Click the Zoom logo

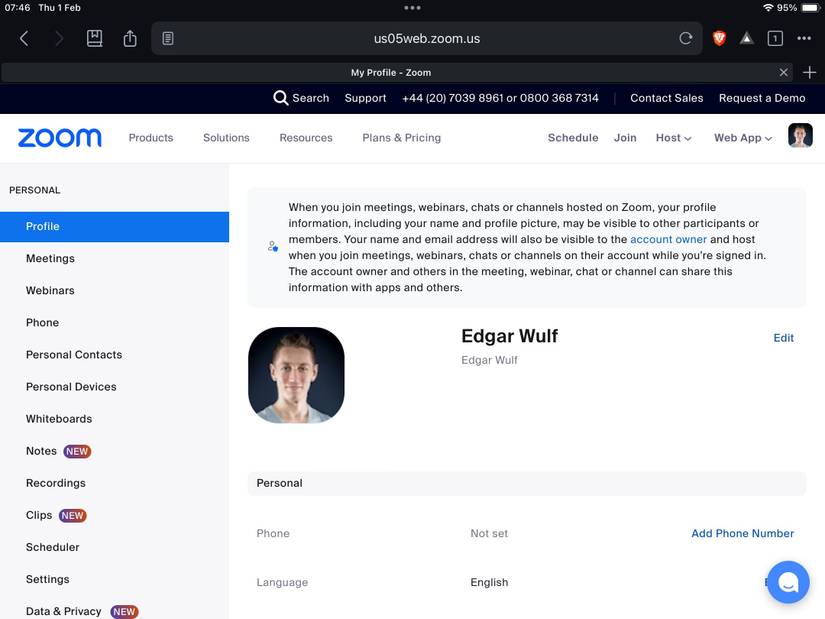tap(60, 138)
